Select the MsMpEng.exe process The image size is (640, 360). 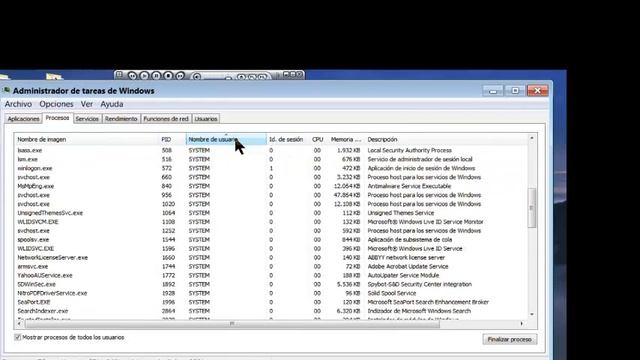(x=271, y=186)
